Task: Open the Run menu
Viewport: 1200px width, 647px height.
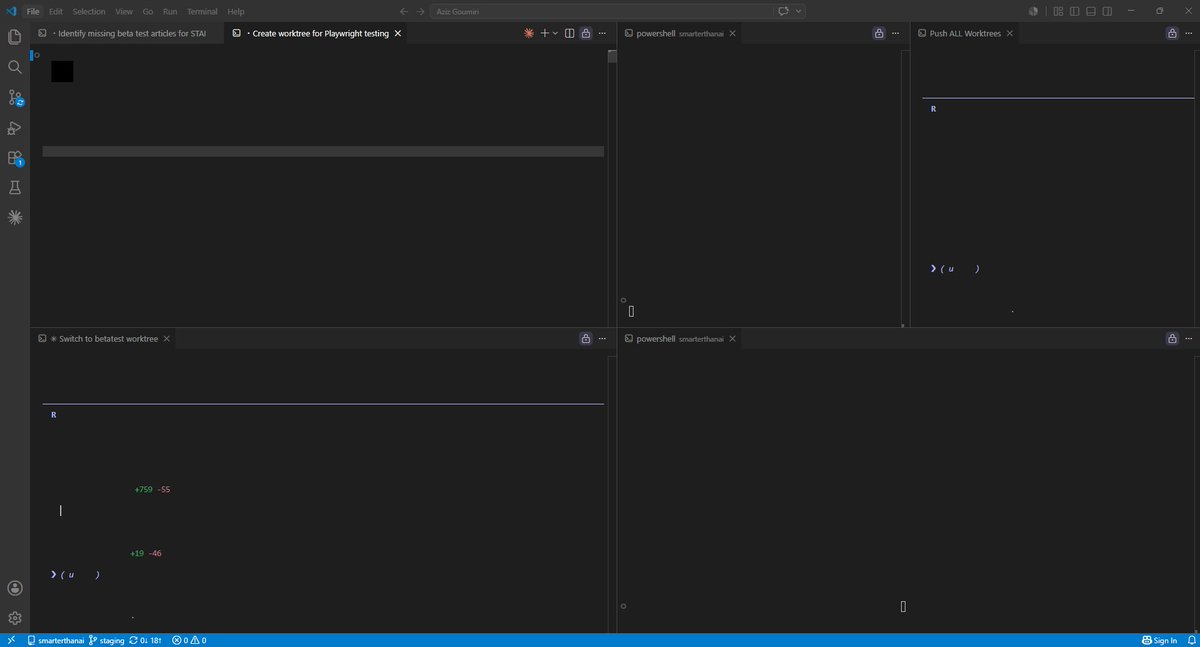Action: (170, 11)
